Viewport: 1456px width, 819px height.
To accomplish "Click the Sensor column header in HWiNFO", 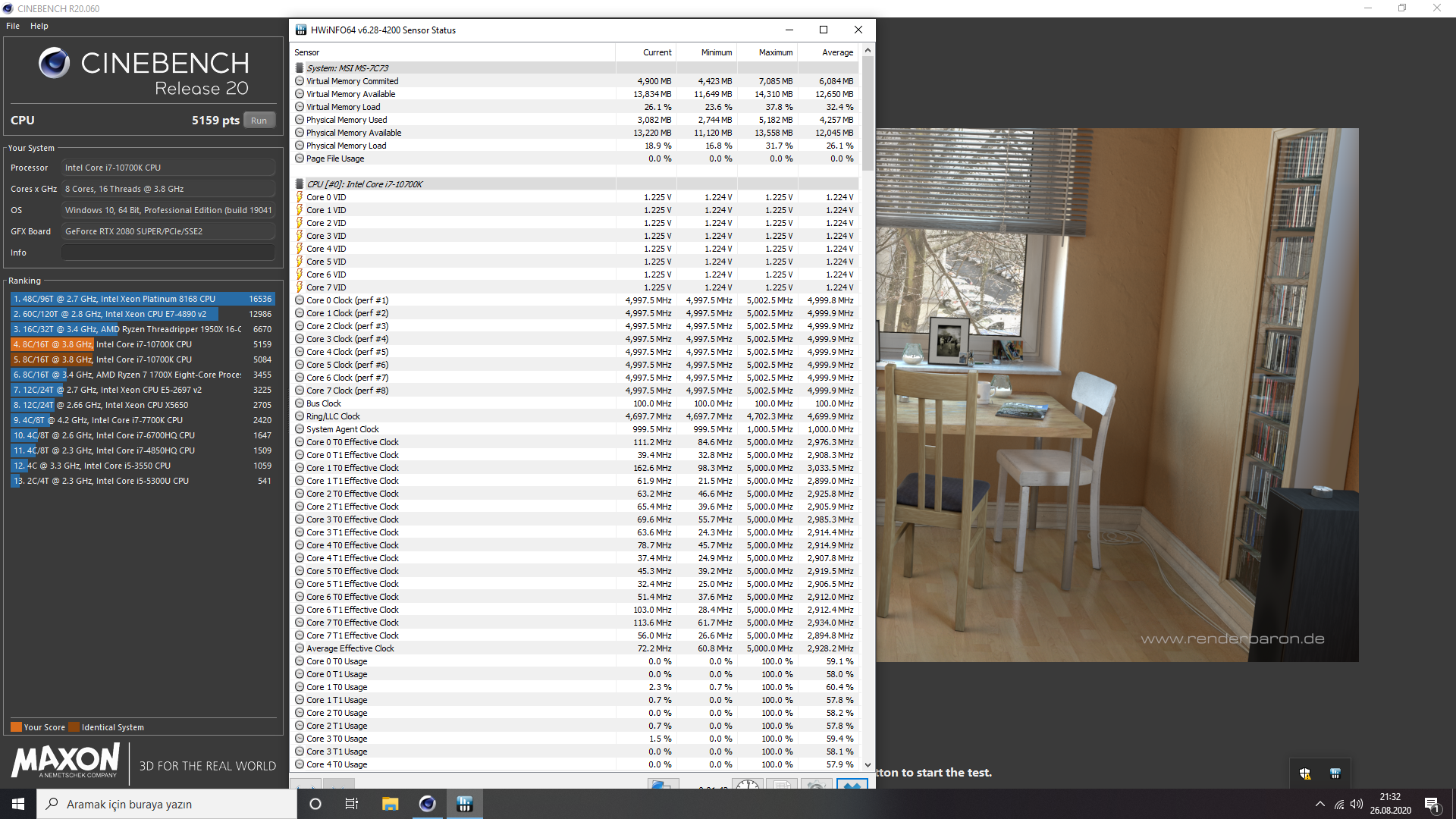I will pos(453,52).
